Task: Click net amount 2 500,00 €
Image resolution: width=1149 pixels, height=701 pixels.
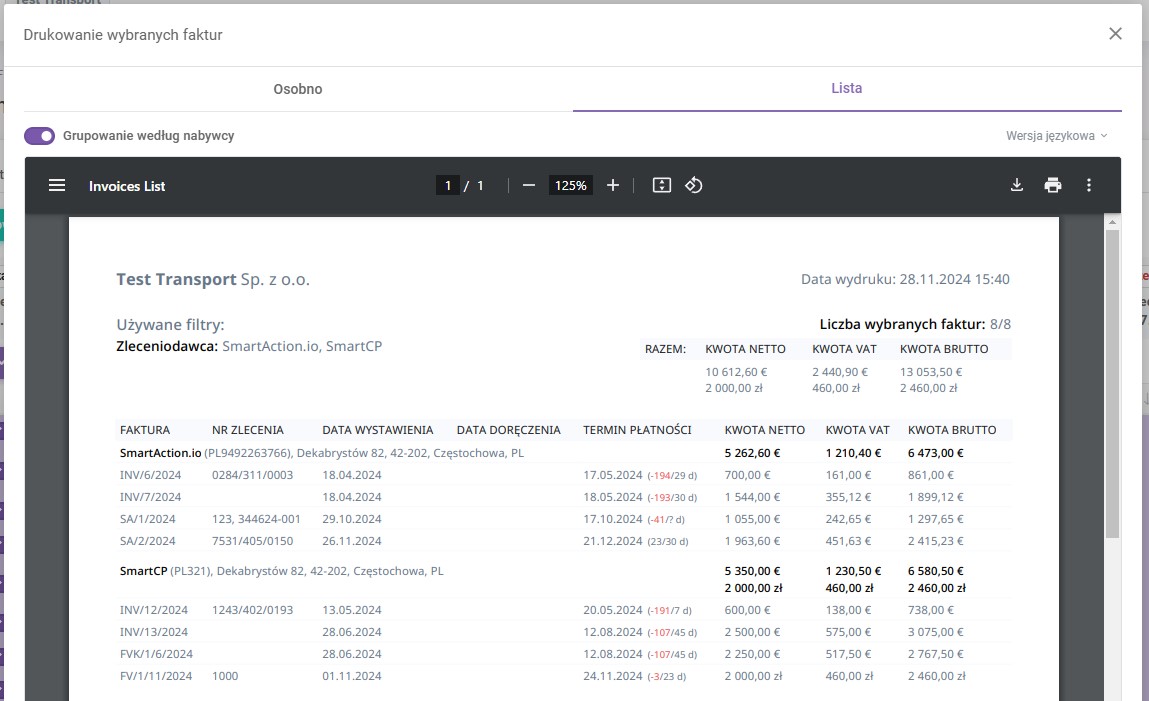Action: pyautogui.click(x=753, y=631)
